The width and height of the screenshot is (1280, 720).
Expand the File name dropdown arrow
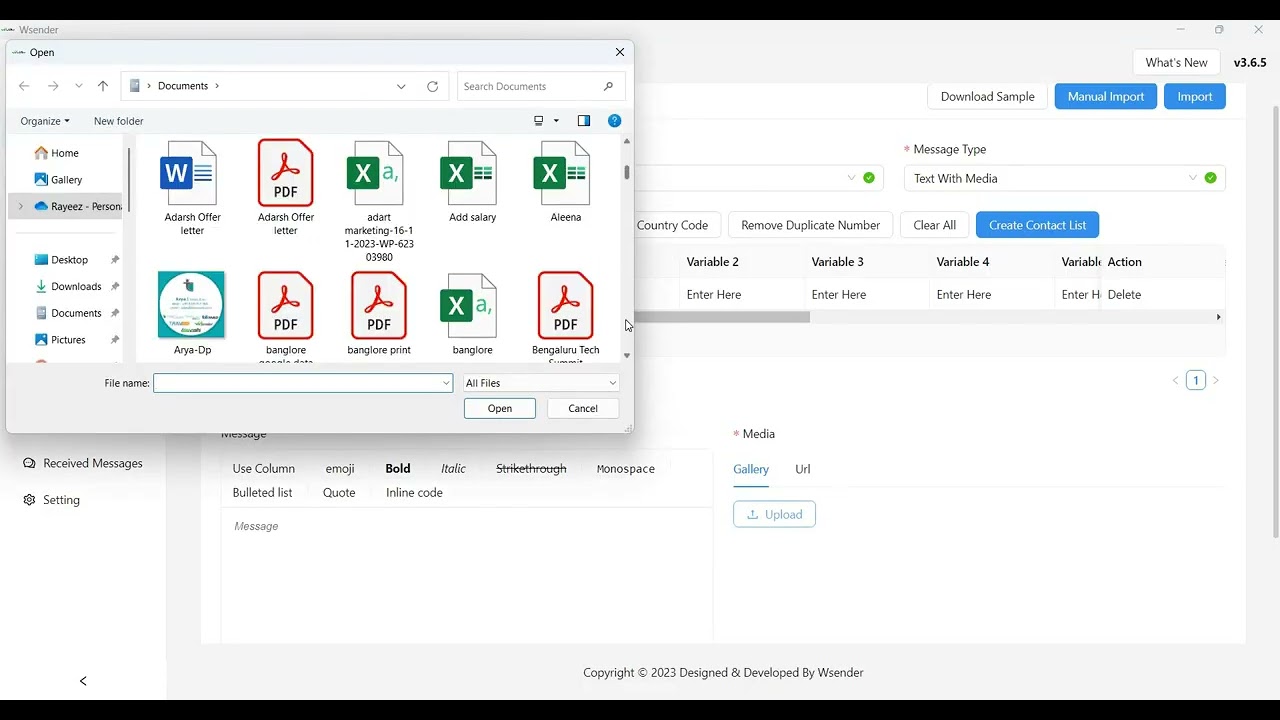[446, 383]
